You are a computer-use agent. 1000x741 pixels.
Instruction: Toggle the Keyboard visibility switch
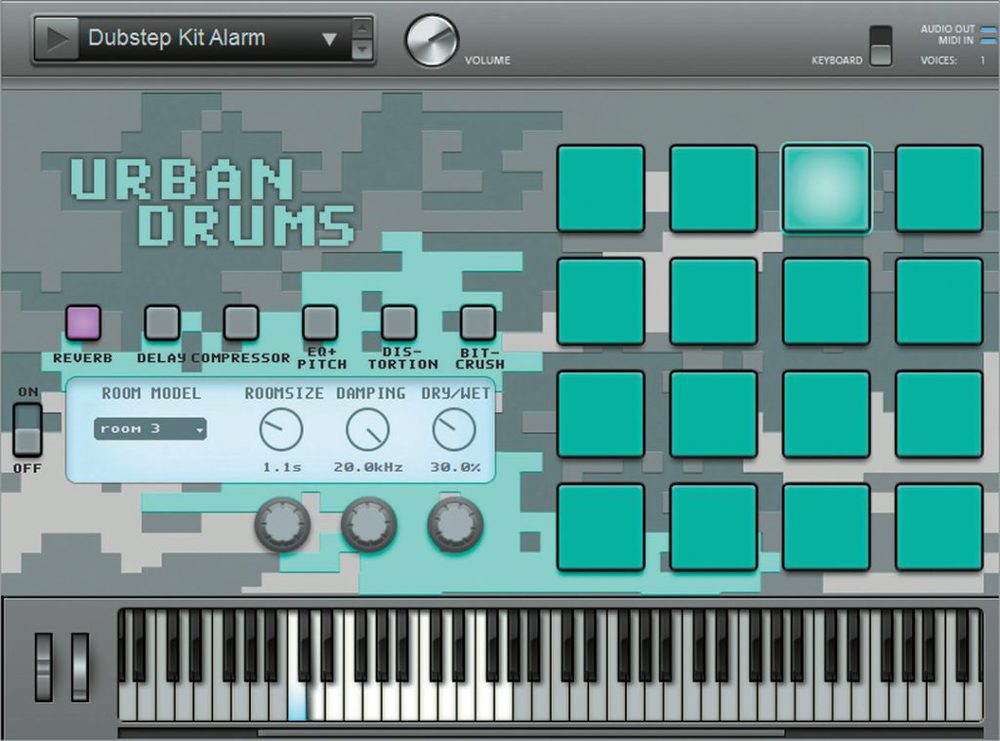point(881,45)
